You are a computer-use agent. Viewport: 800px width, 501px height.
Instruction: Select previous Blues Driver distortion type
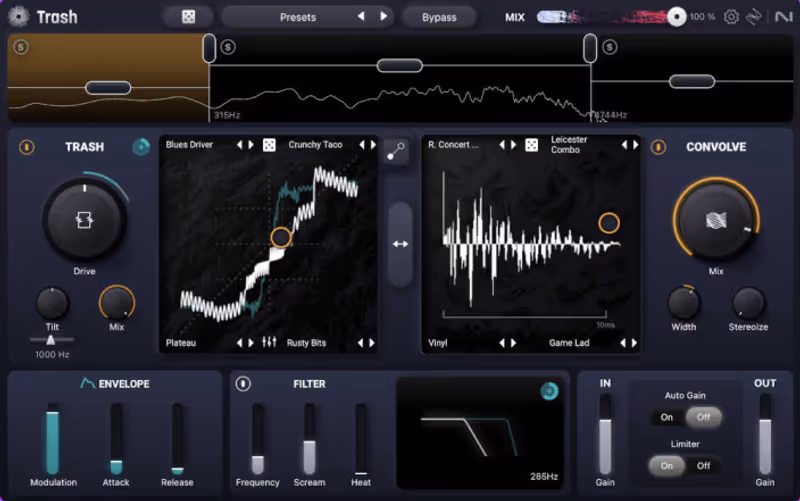coord(239,145)
